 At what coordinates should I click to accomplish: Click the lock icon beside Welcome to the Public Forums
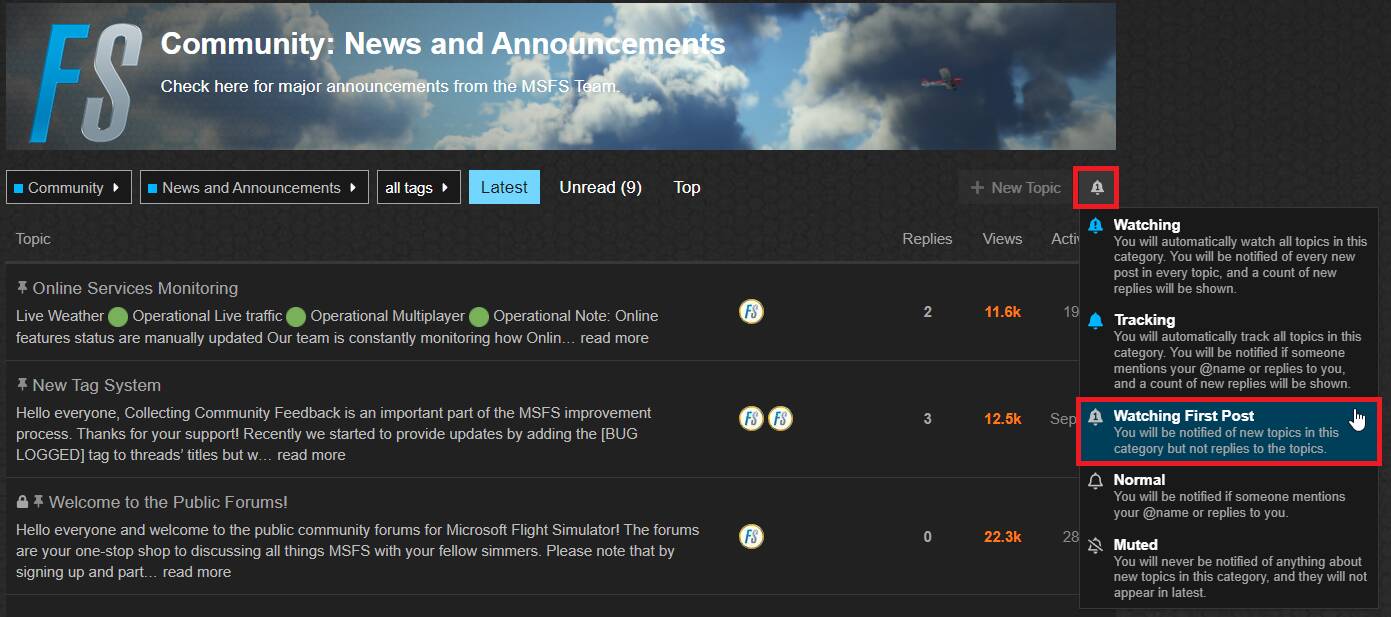point(22,502)
